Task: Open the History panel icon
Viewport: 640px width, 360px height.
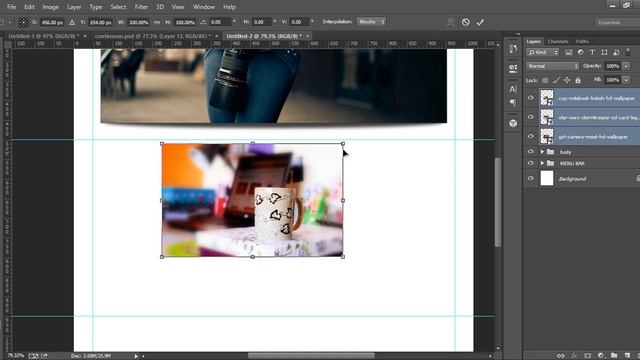Action: pos(513,49)
